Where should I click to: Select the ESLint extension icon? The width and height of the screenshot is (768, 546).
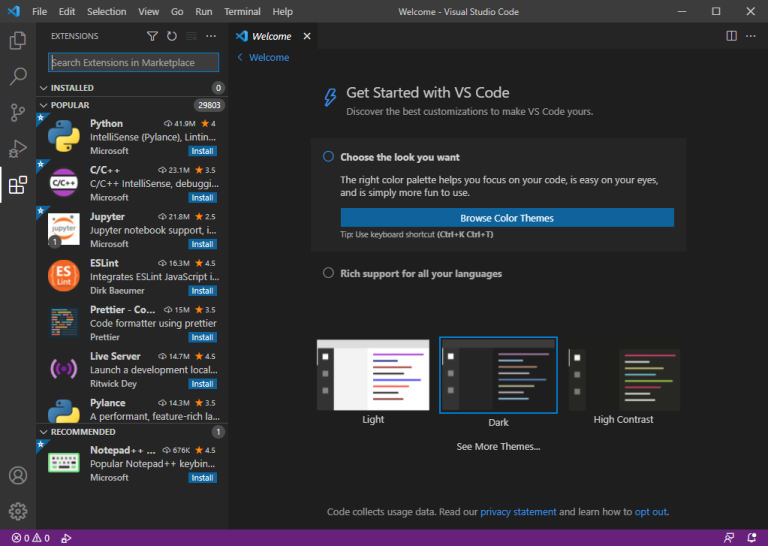(x=64, y=276)
